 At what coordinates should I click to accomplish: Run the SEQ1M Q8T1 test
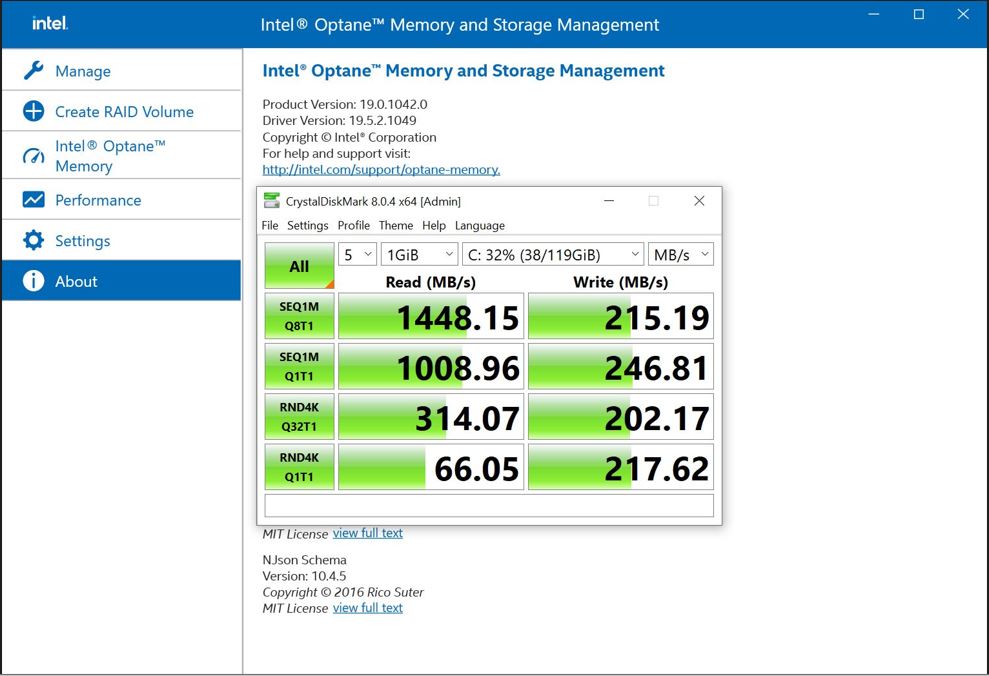[298, 315]
